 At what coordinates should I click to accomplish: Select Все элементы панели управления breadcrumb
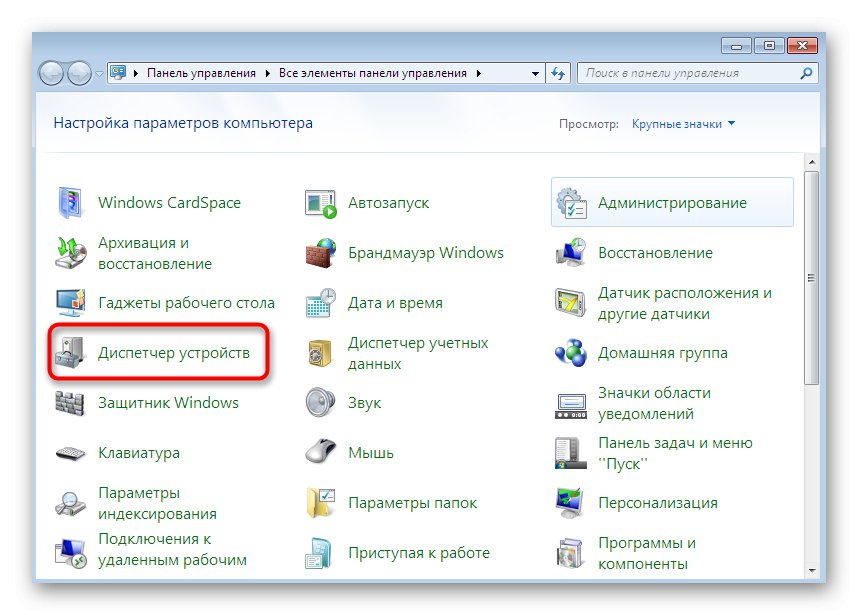click(x=373, y=73)
